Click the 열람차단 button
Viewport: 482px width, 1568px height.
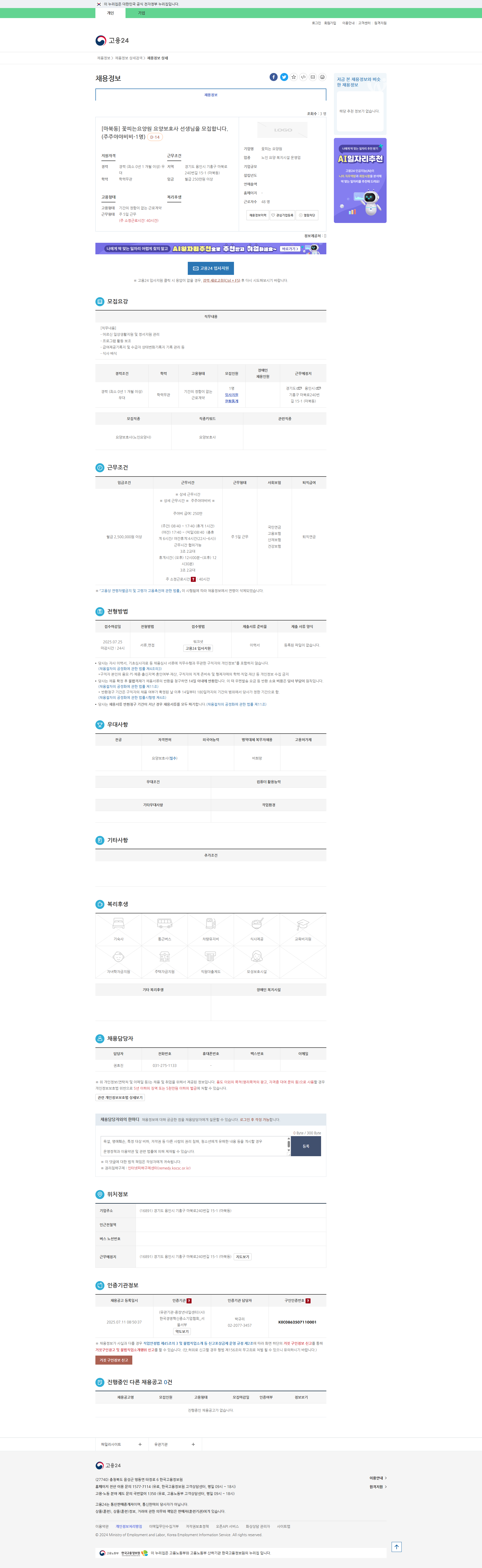click(x=307, y=215)
